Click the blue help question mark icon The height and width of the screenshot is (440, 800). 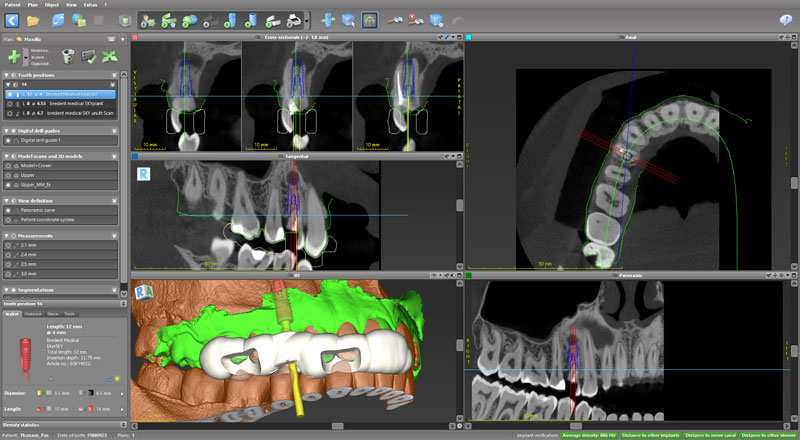point(785,19)
